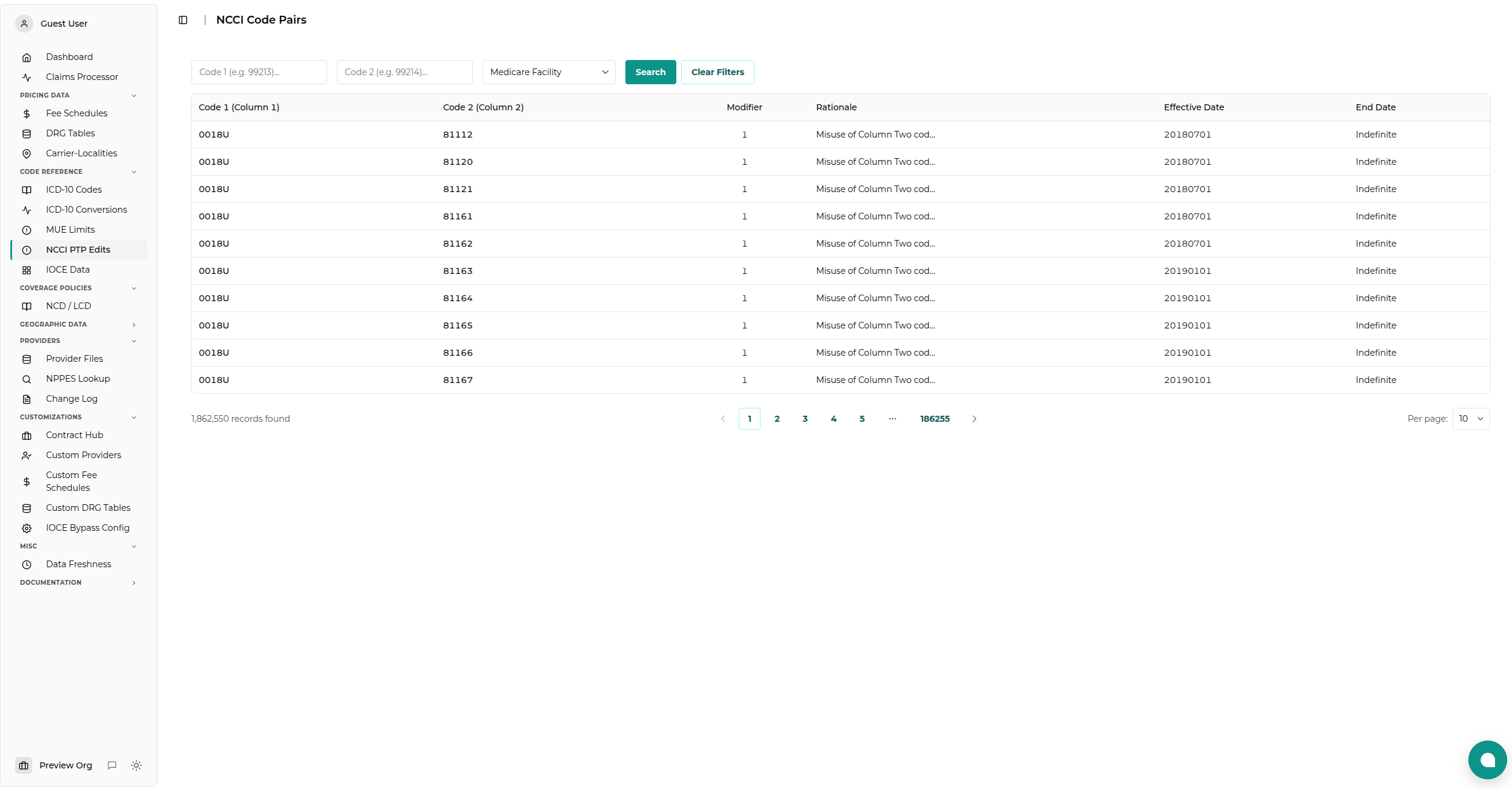
Task: Collapse the Coverage Policies section
Action: (134, 288)
